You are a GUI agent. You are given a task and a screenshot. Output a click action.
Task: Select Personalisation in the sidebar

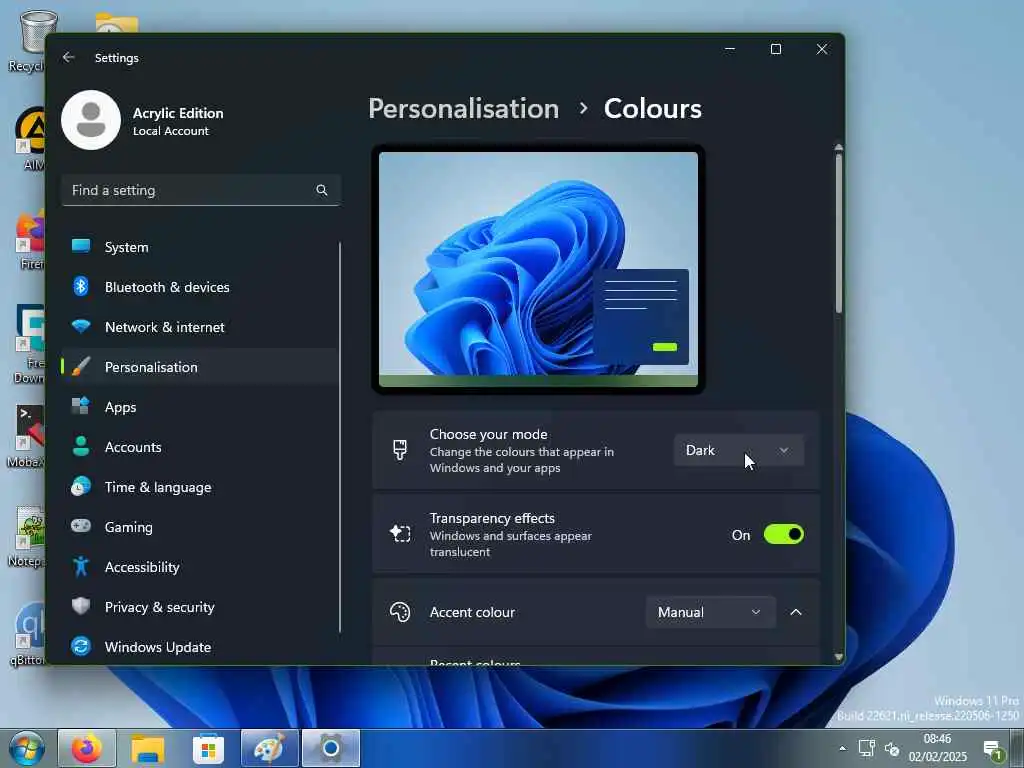tap(200, 367)
